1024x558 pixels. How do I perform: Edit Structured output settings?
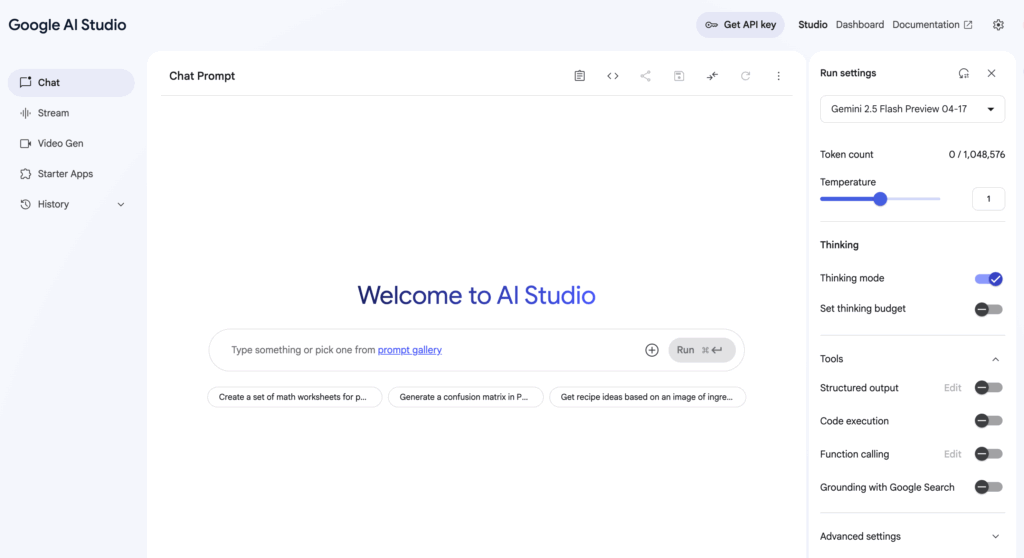tap(952, 388)
